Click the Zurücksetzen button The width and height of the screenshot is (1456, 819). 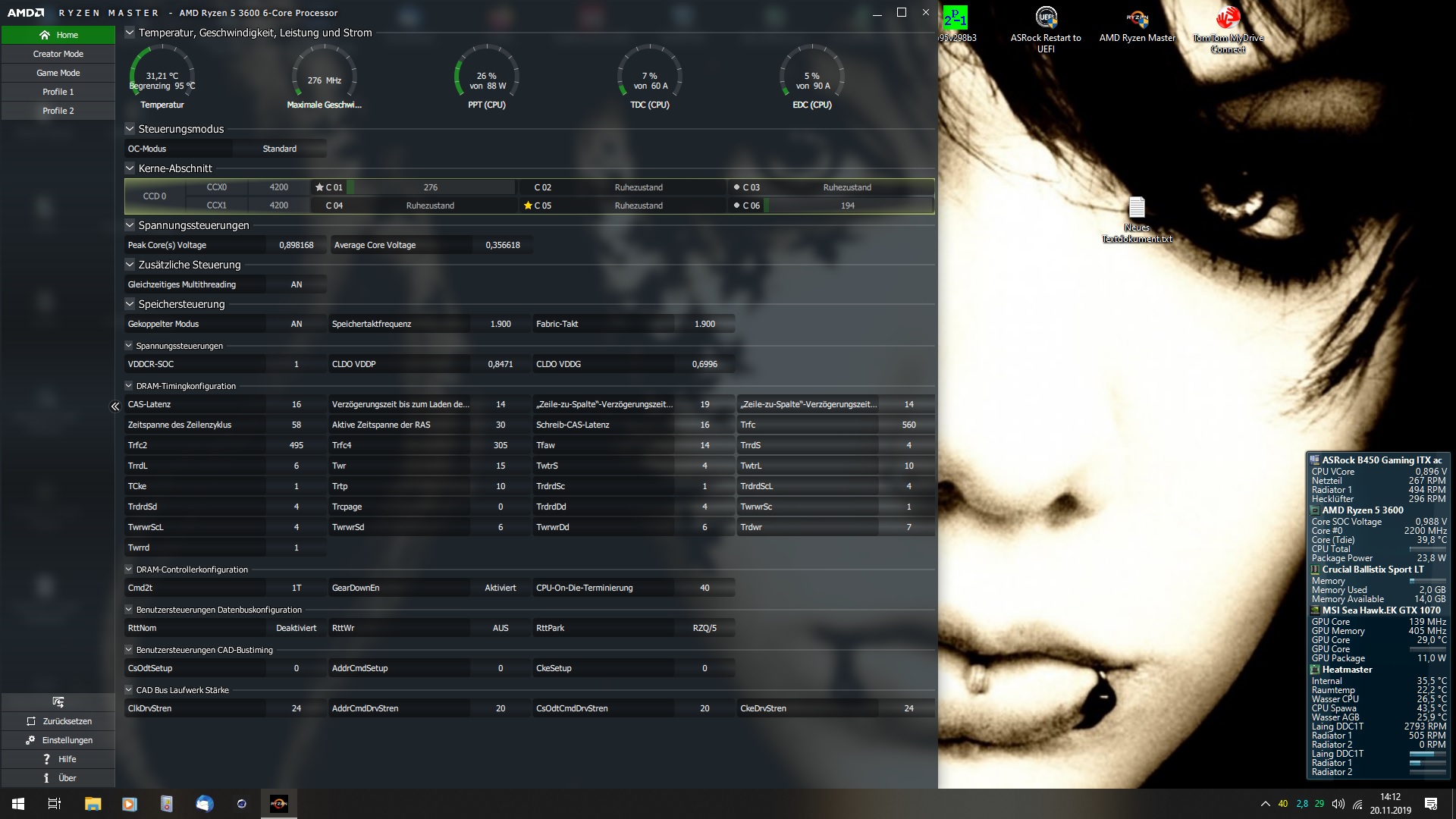[x=58, y=721]
